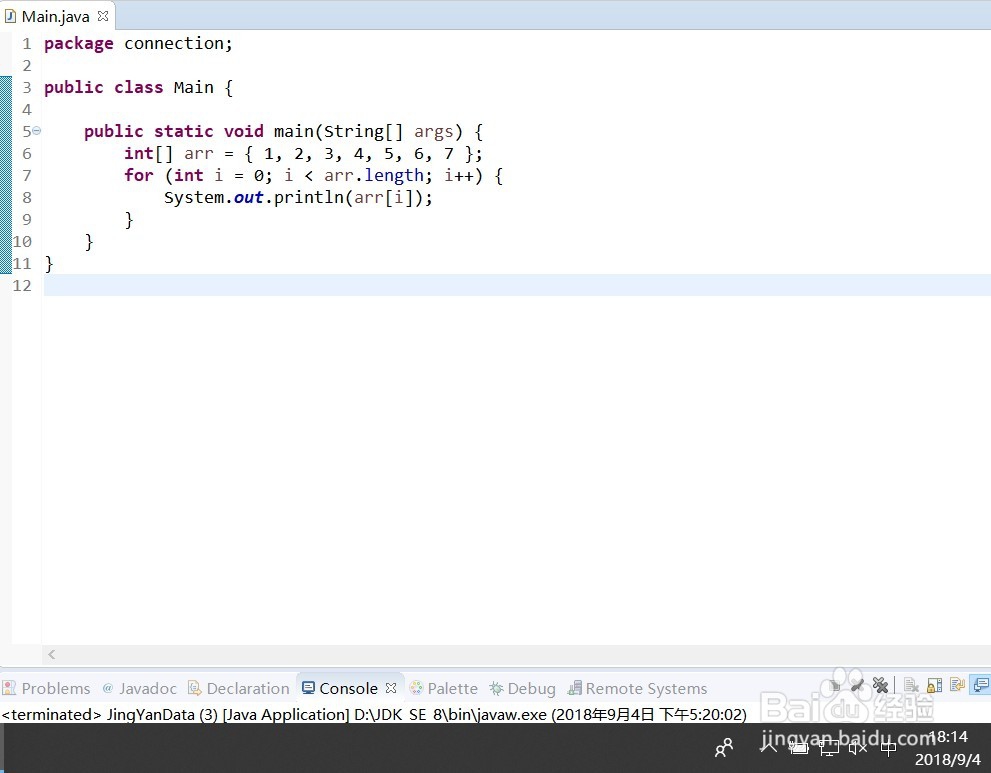
Task: Click 'String[]' in the main signature
Action: [x=363, y=131]
